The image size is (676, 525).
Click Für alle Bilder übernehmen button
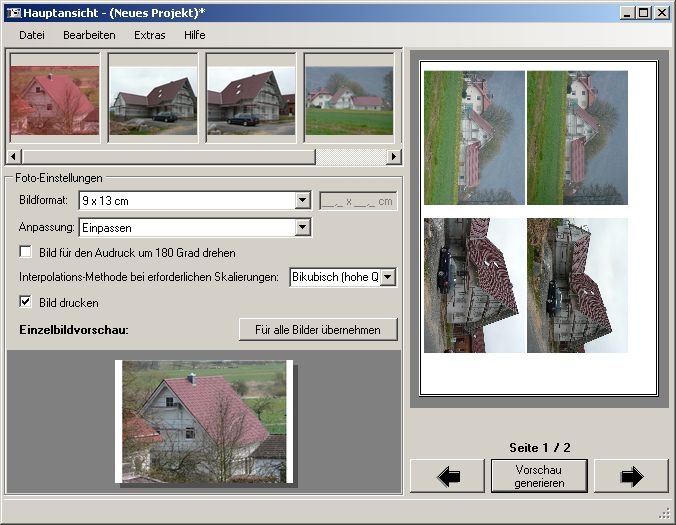click(x=318, y=330)
